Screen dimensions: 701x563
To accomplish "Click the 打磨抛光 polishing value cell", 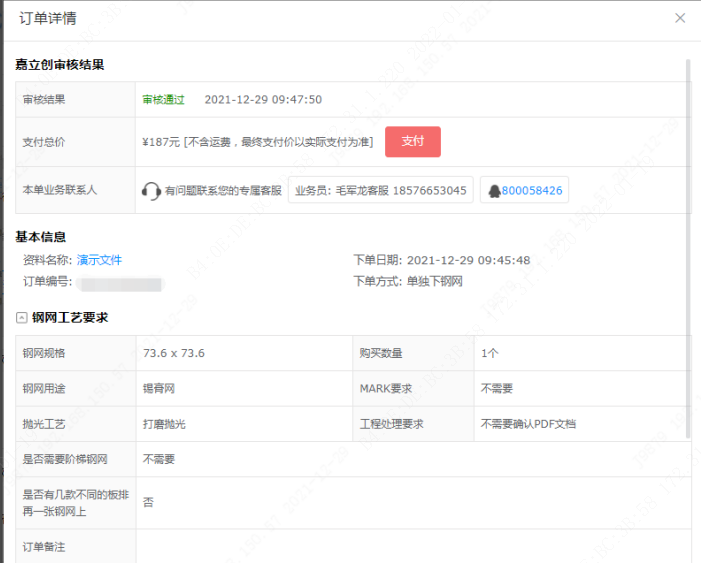I will click(164, 424).
